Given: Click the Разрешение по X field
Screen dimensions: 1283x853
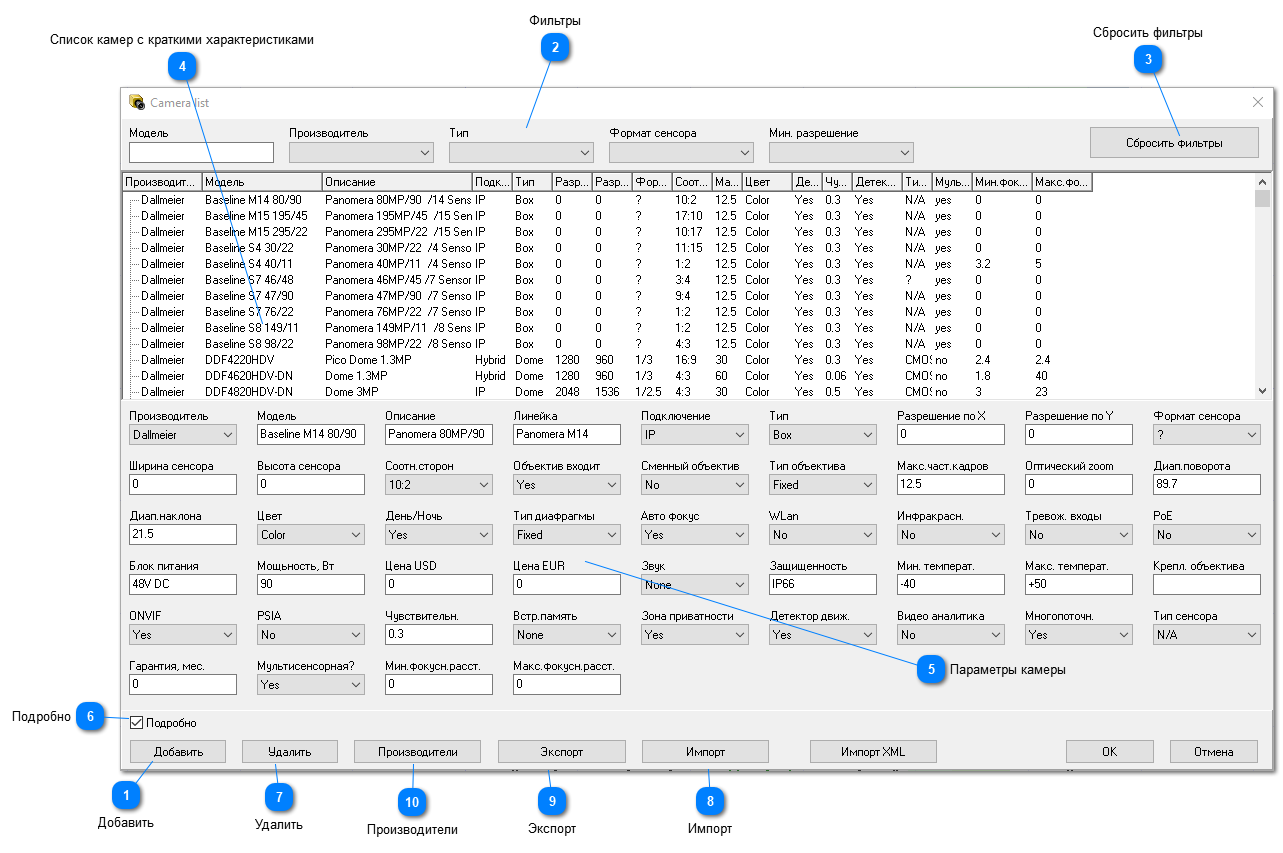Looking at the screenshot, I should pos(951,435).
